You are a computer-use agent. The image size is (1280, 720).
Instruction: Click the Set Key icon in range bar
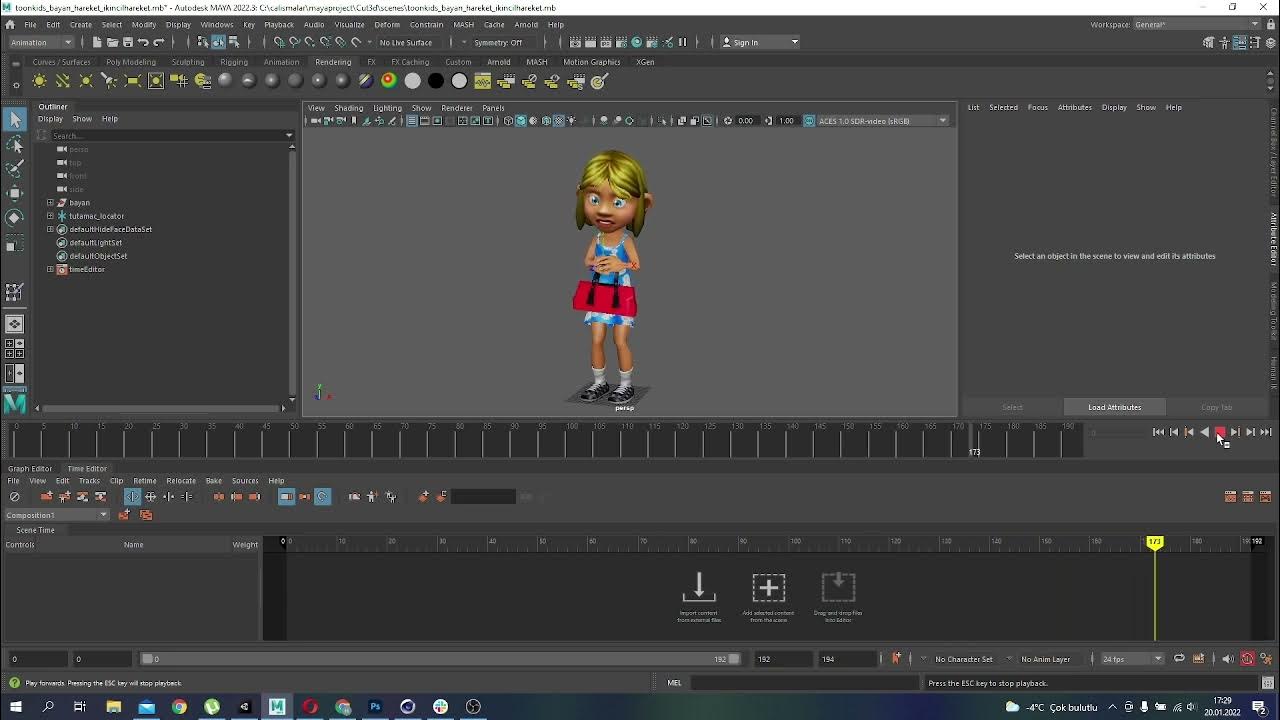pos(896,658)
